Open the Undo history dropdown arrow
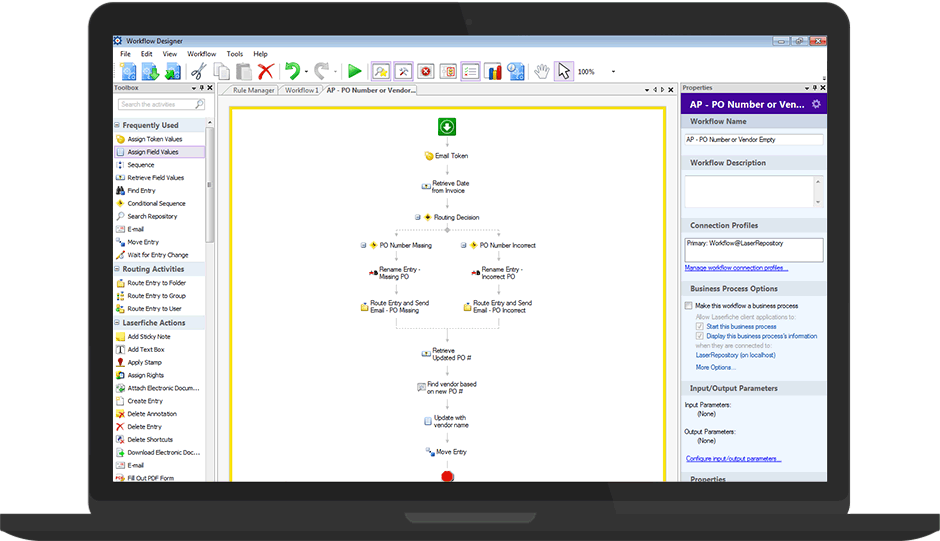This screenshot has height=541, width=940. click(306, 72)
